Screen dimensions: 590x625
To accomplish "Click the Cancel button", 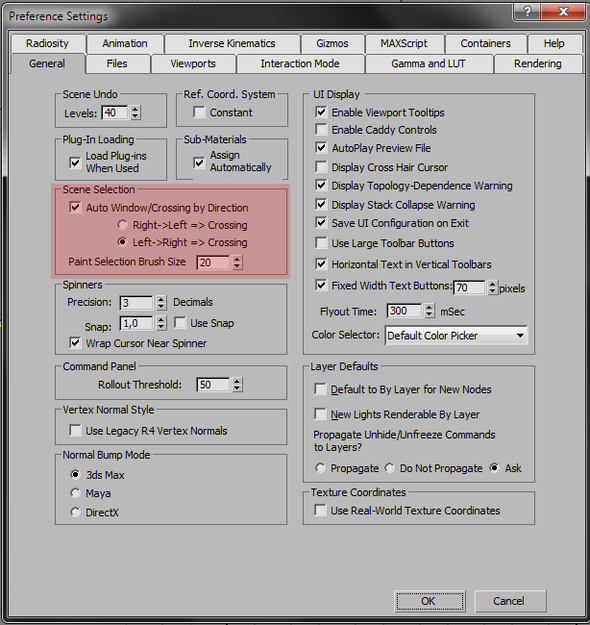I will coord(509,601).
